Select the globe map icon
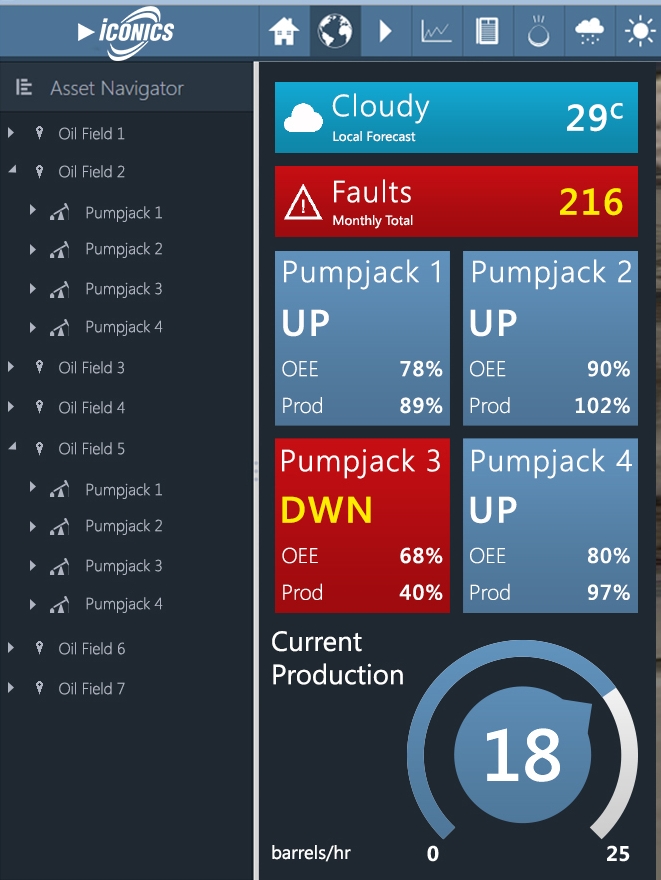Image resolution: width=661 pixels, height=880 pixels. pos(335,31)
